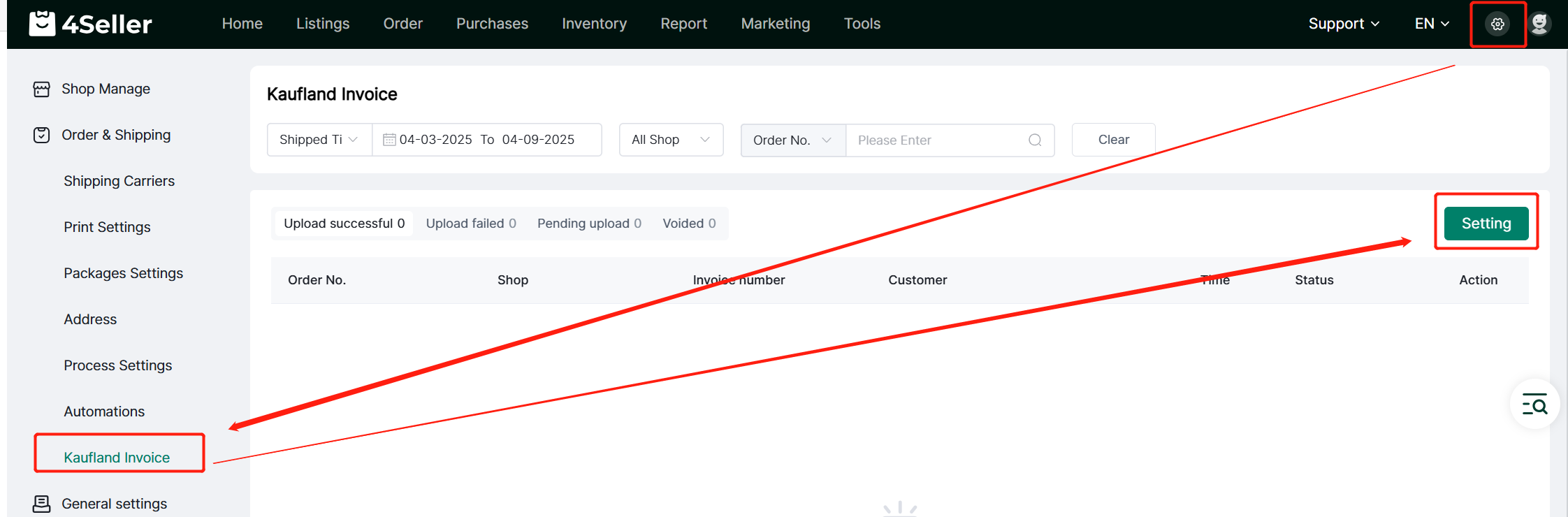Click the Shop Manage store icon
The height and width of the screenshot is (517, 1568).
pos(42,89)
